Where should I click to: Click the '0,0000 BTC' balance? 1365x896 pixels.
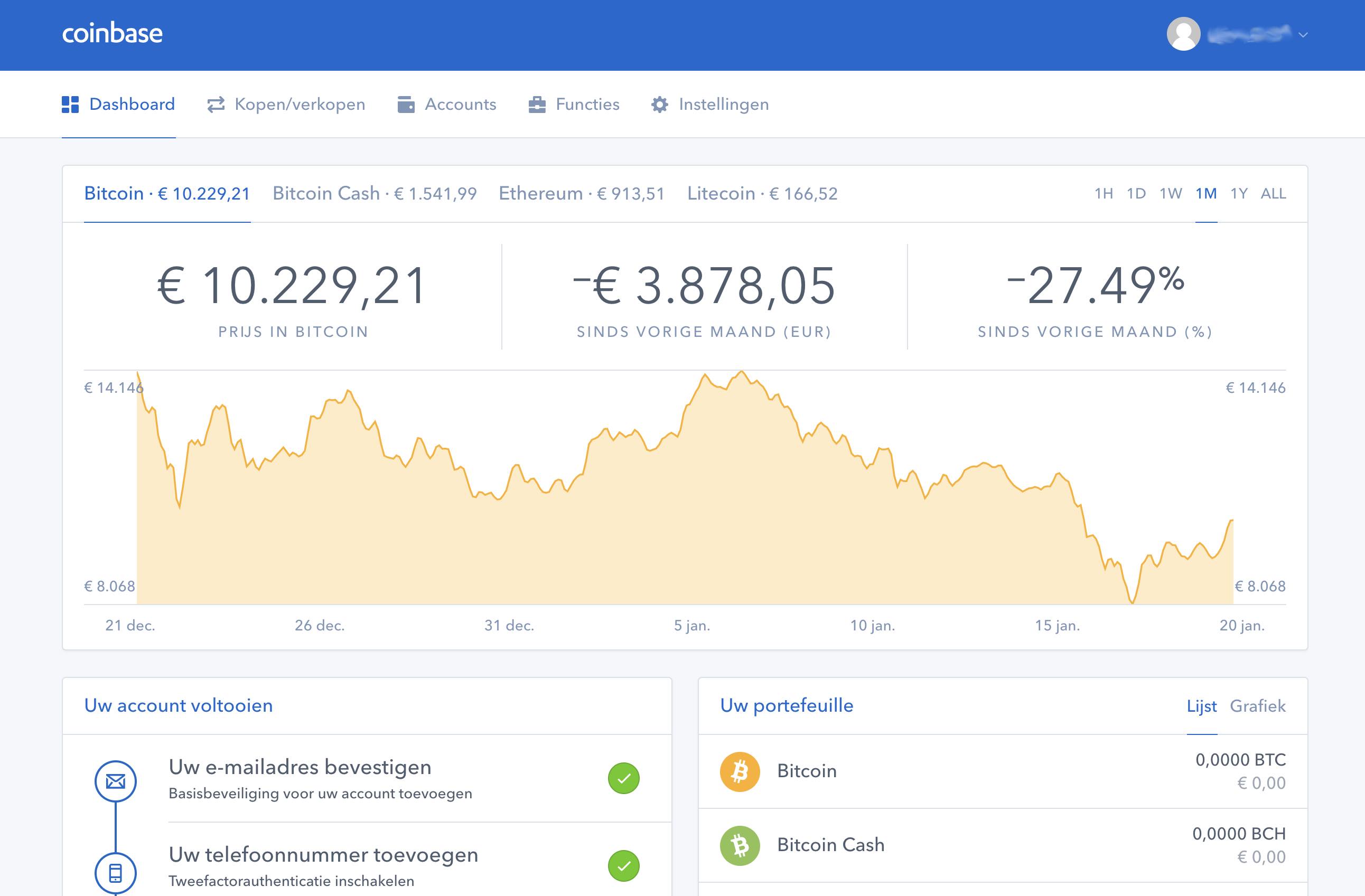pyautogui.click(x=1240, y=760)
